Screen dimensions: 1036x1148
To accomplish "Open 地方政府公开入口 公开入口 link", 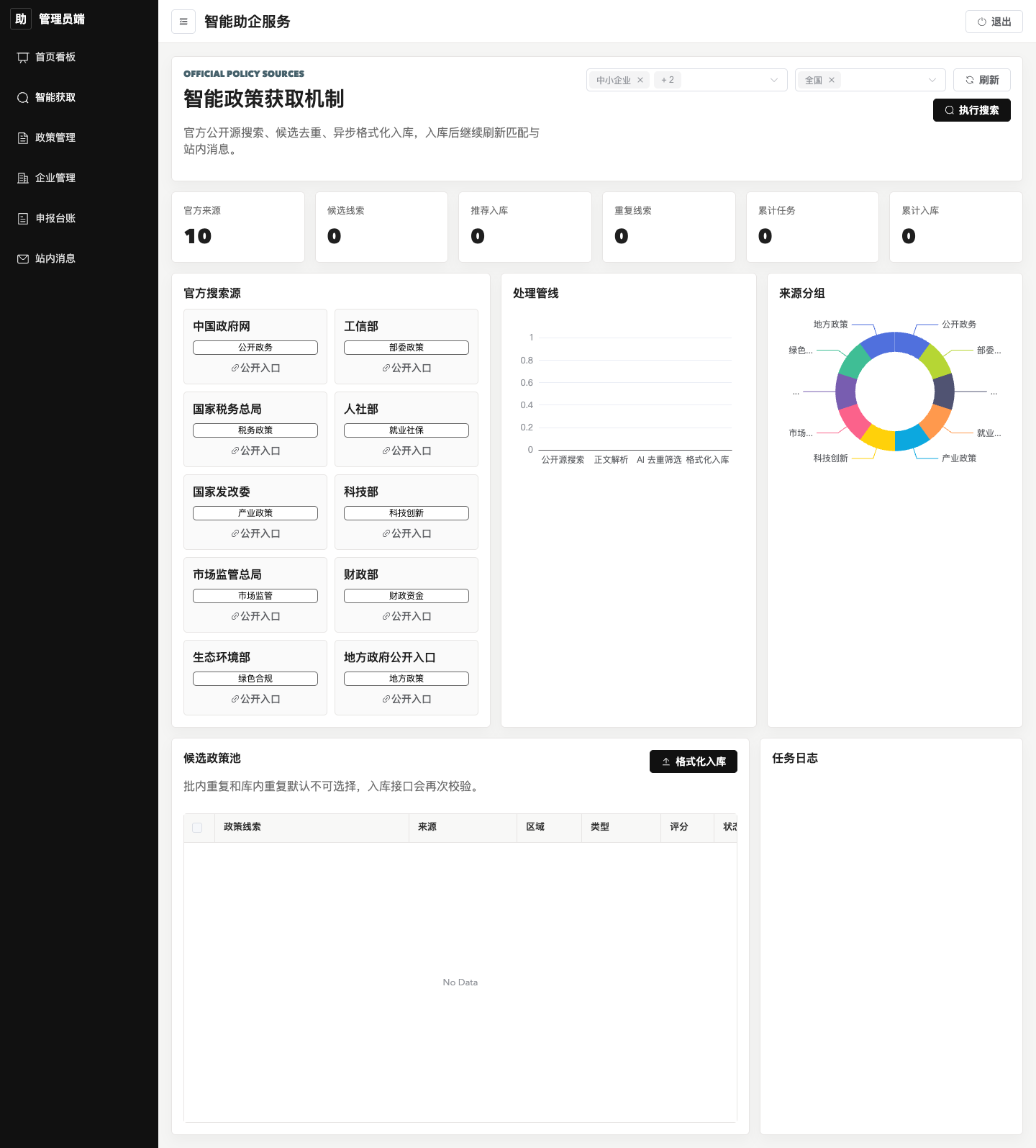I will (406, 699).
